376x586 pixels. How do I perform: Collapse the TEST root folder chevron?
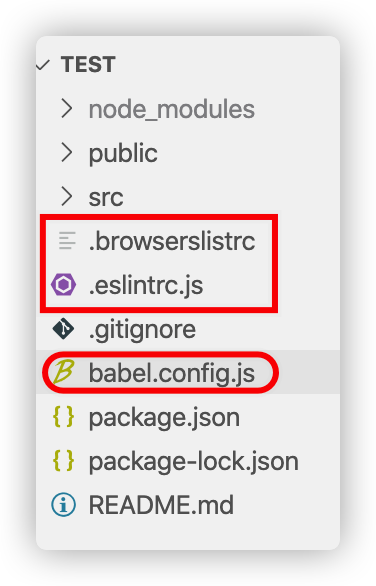tap(43, 65)
